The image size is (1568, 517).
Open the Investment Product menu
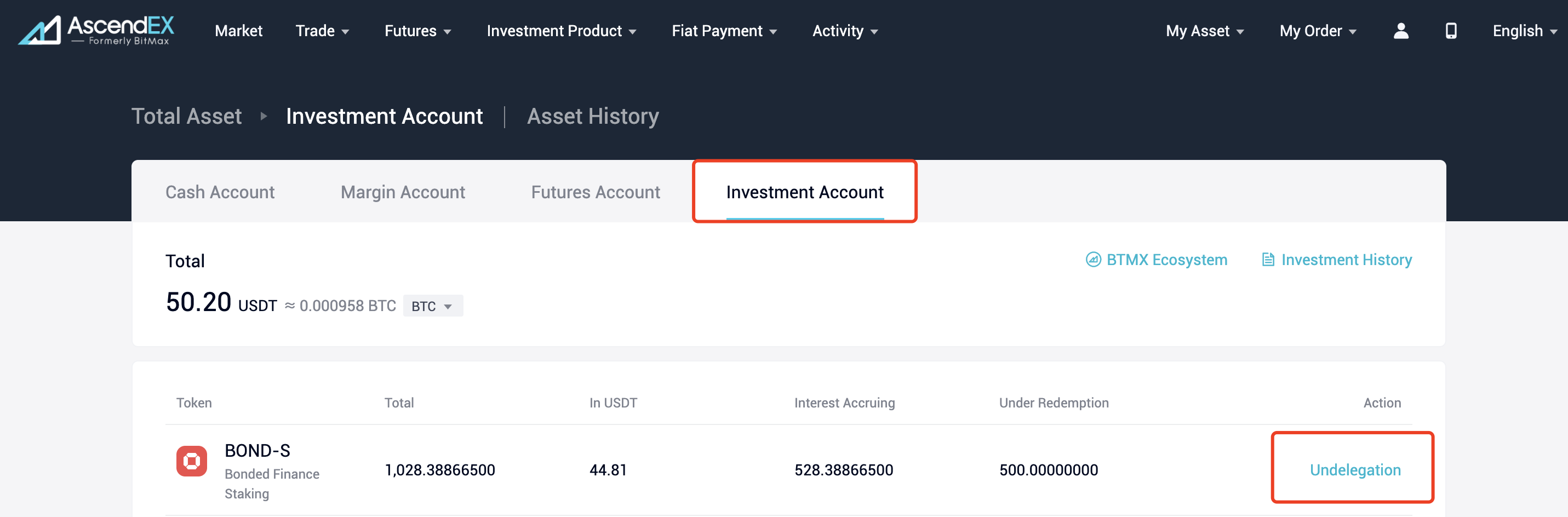click(561, 31)
